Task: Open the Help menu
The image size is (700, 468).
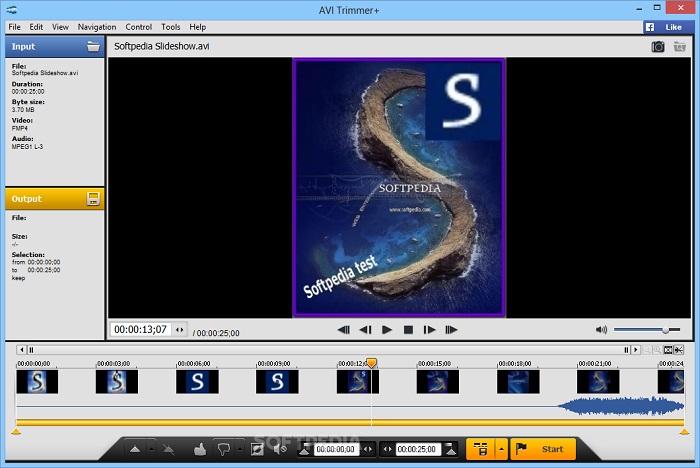Action: [x=197, y=27]
